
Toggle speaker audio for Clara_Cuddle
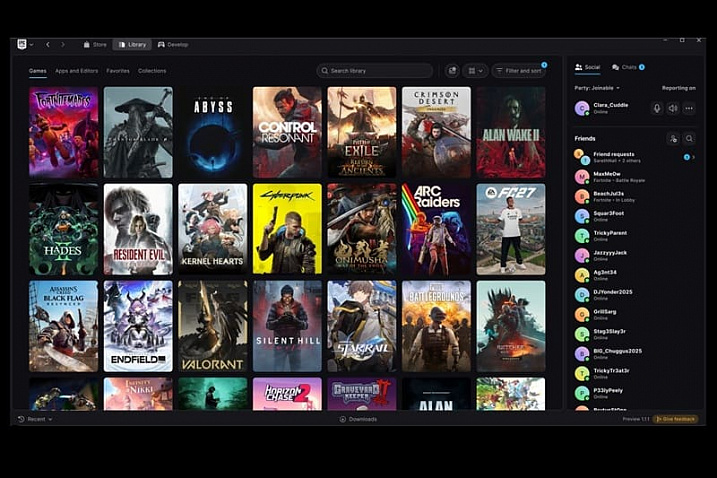coord(673,108)
